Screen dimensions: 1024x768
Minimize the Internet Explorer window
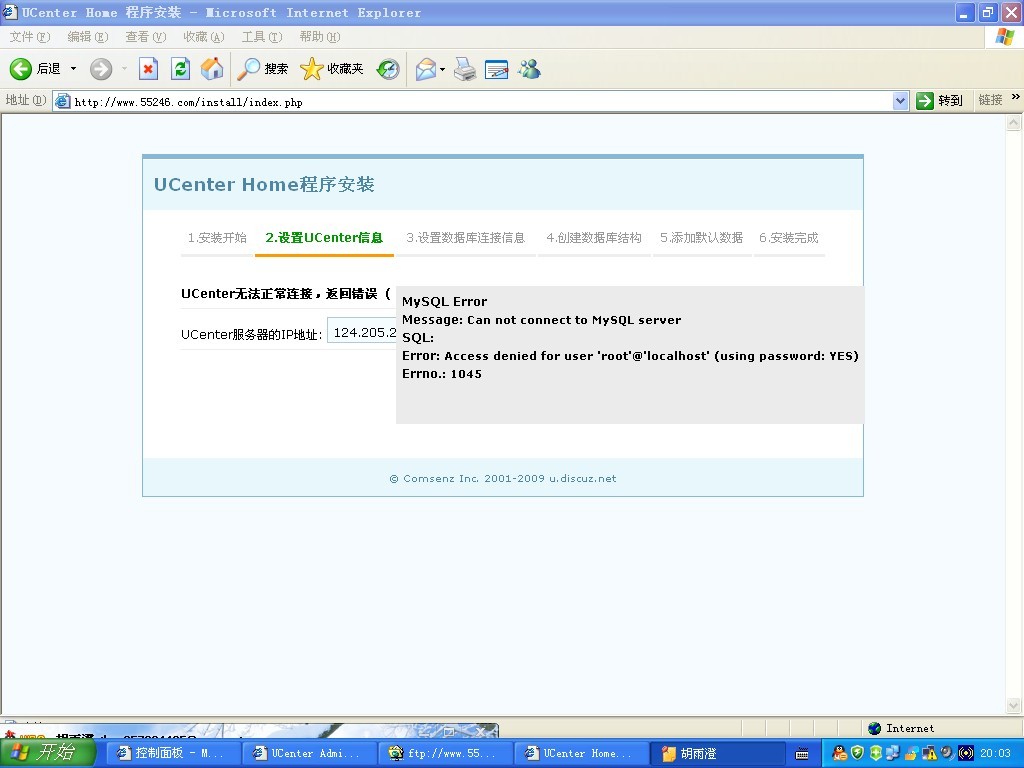(964, 12)
